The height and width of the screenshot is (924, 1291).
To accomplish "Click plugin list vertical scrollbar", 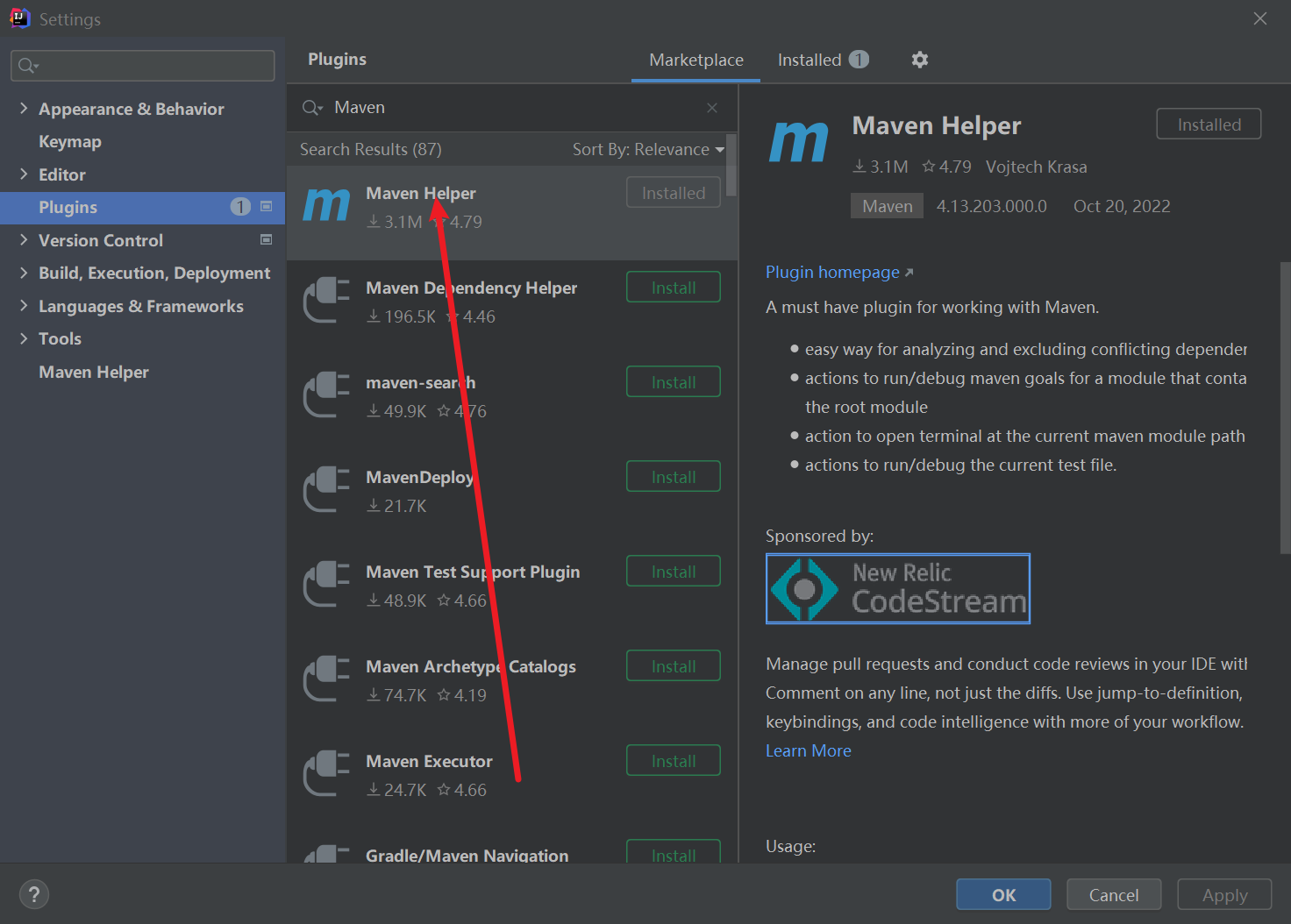I will [x=731, y=165].
